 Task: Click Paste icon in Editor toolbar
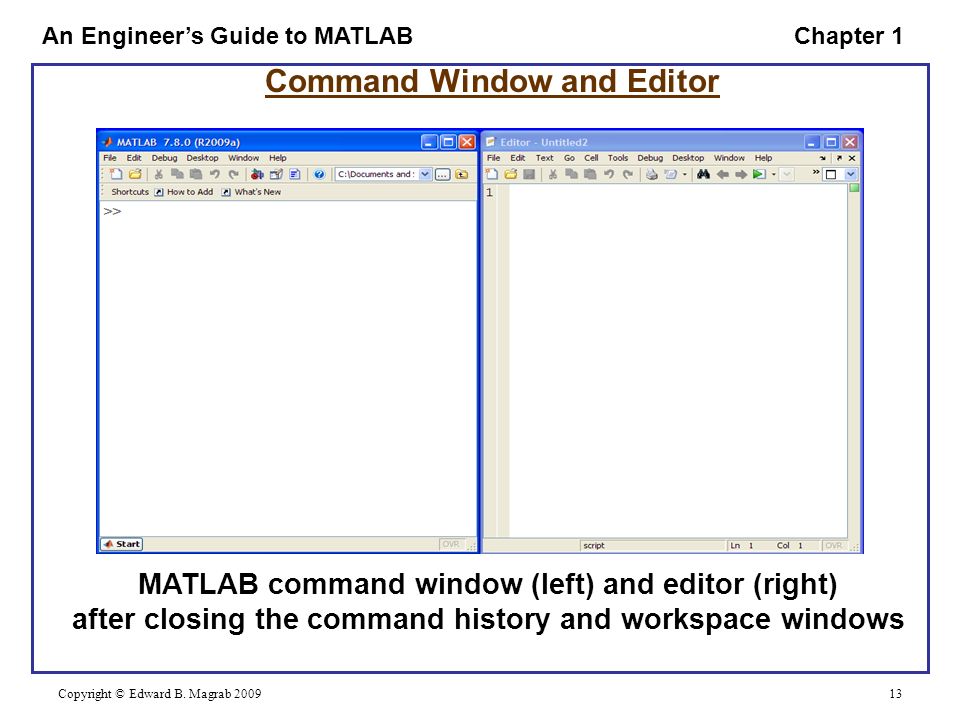click(590, 174)
